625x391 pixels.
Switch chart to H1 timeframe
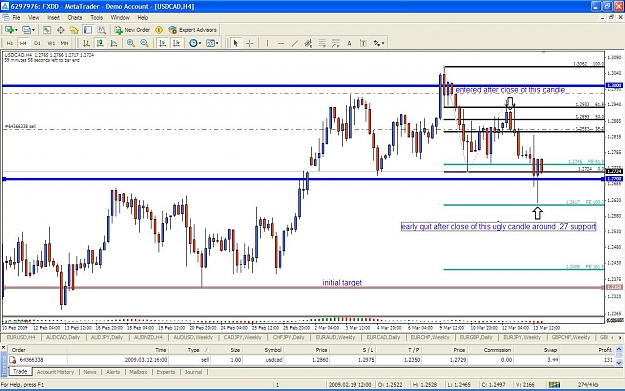(x=10, y=43)
